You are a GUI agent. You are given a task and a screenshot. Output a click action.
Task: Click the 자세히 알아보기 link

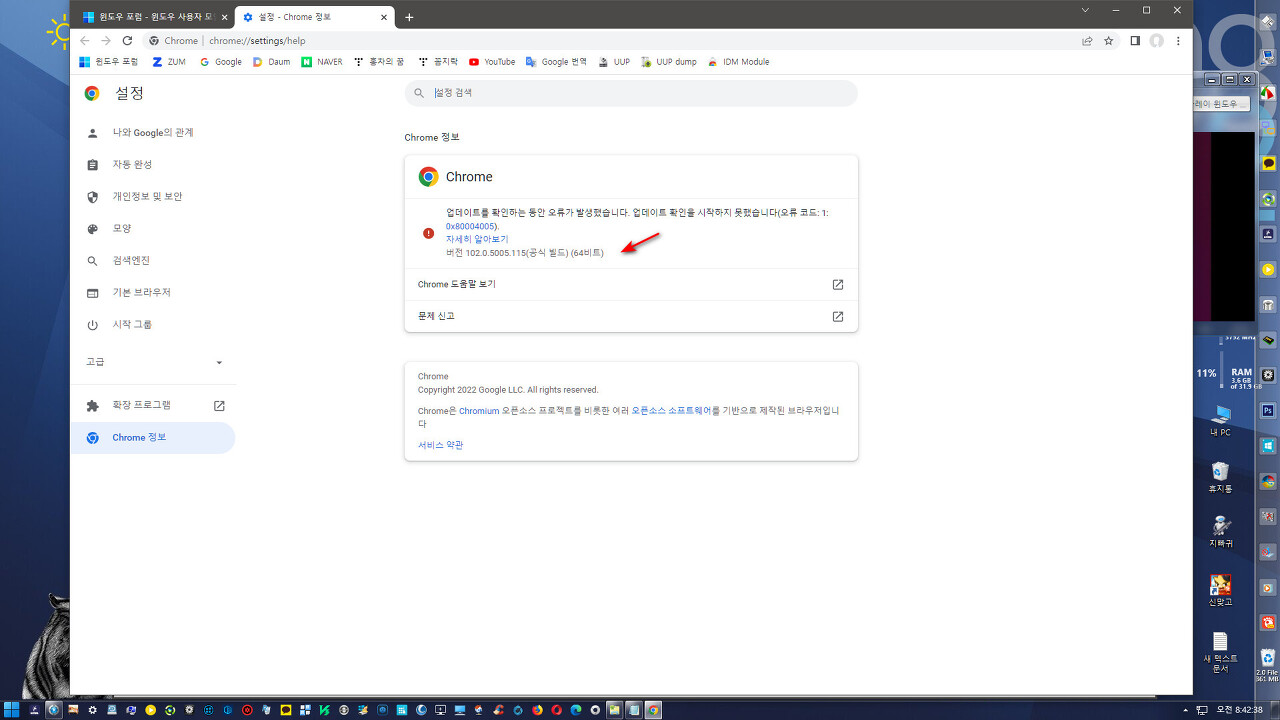[x=477, y=240]
